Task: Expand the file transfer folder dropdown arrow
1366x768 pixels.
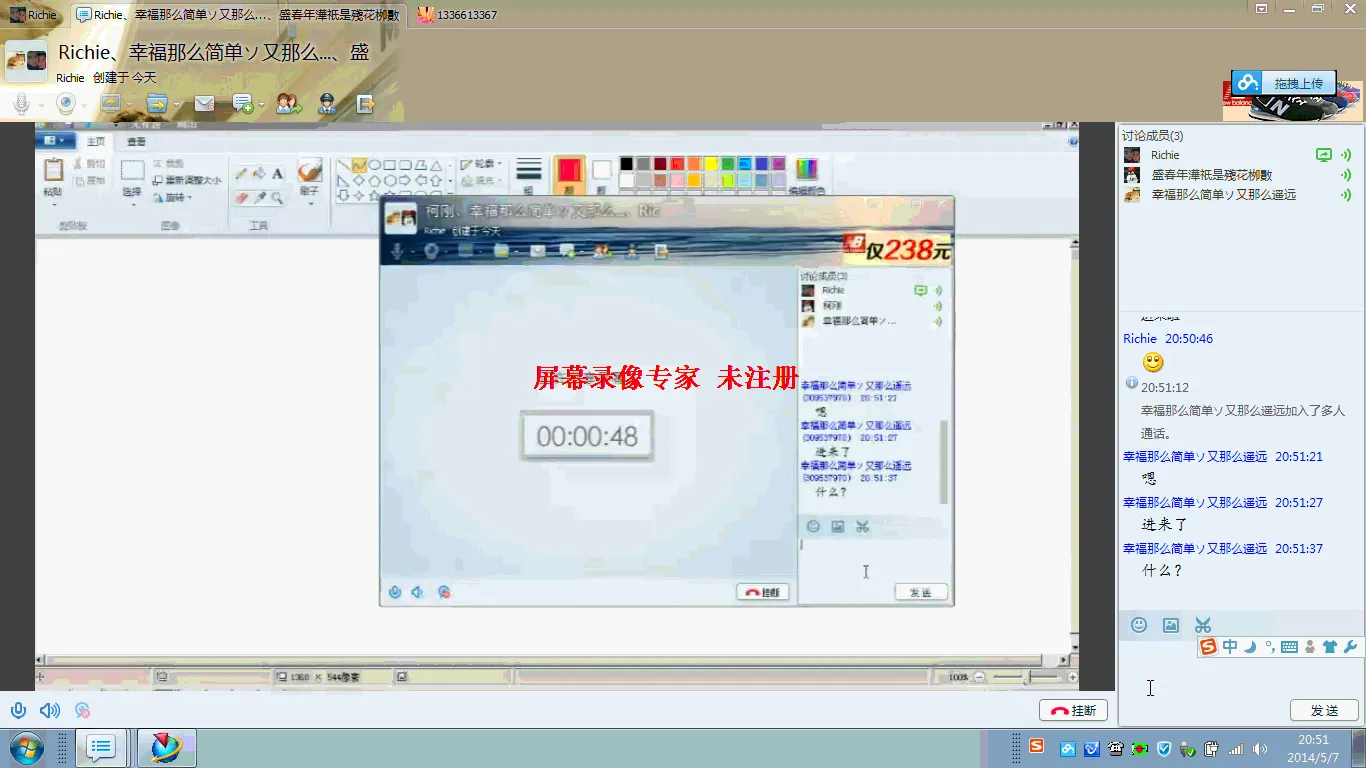Action: click(177, 104)
